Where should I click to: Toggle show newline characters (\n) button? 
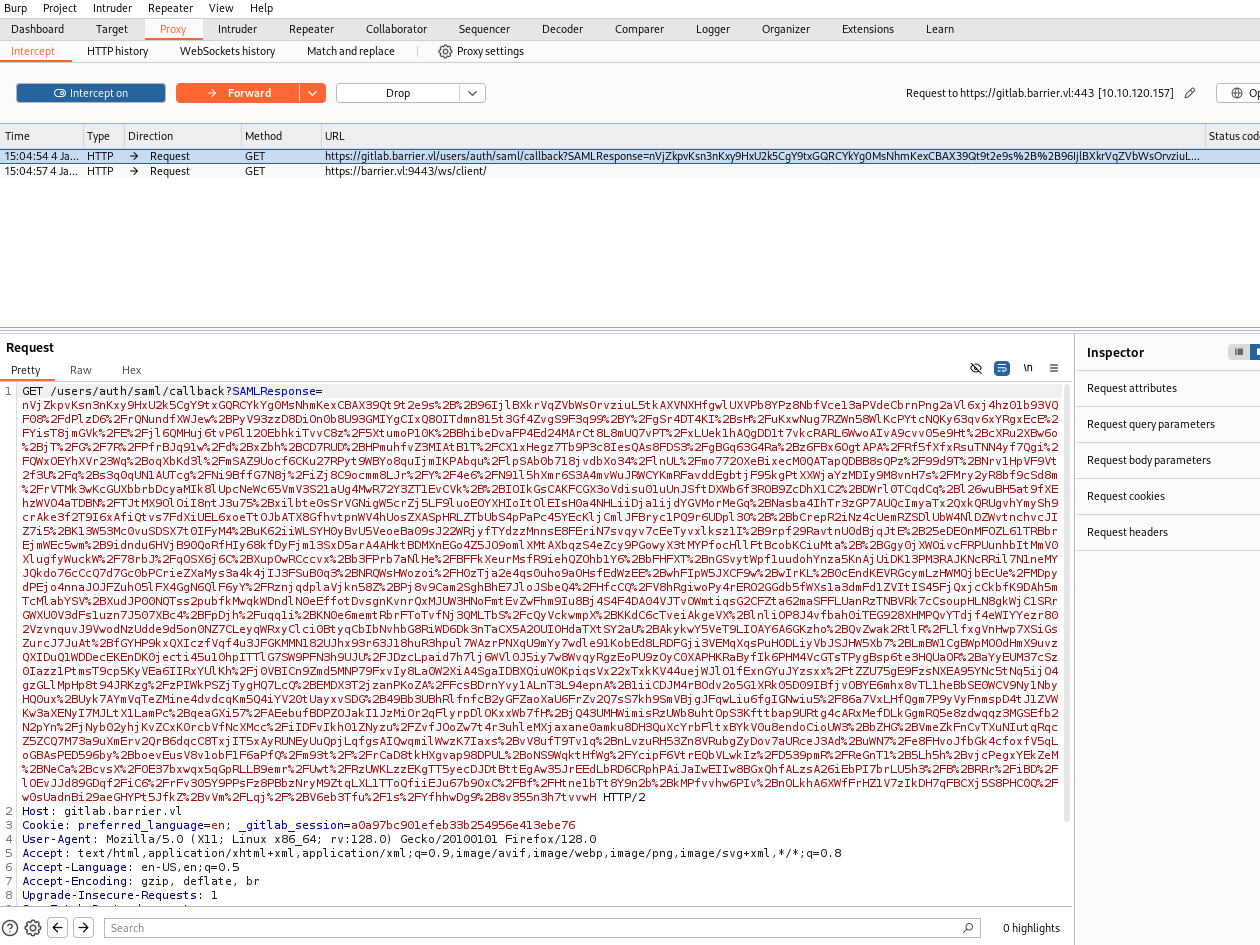tap(1028, 368)
